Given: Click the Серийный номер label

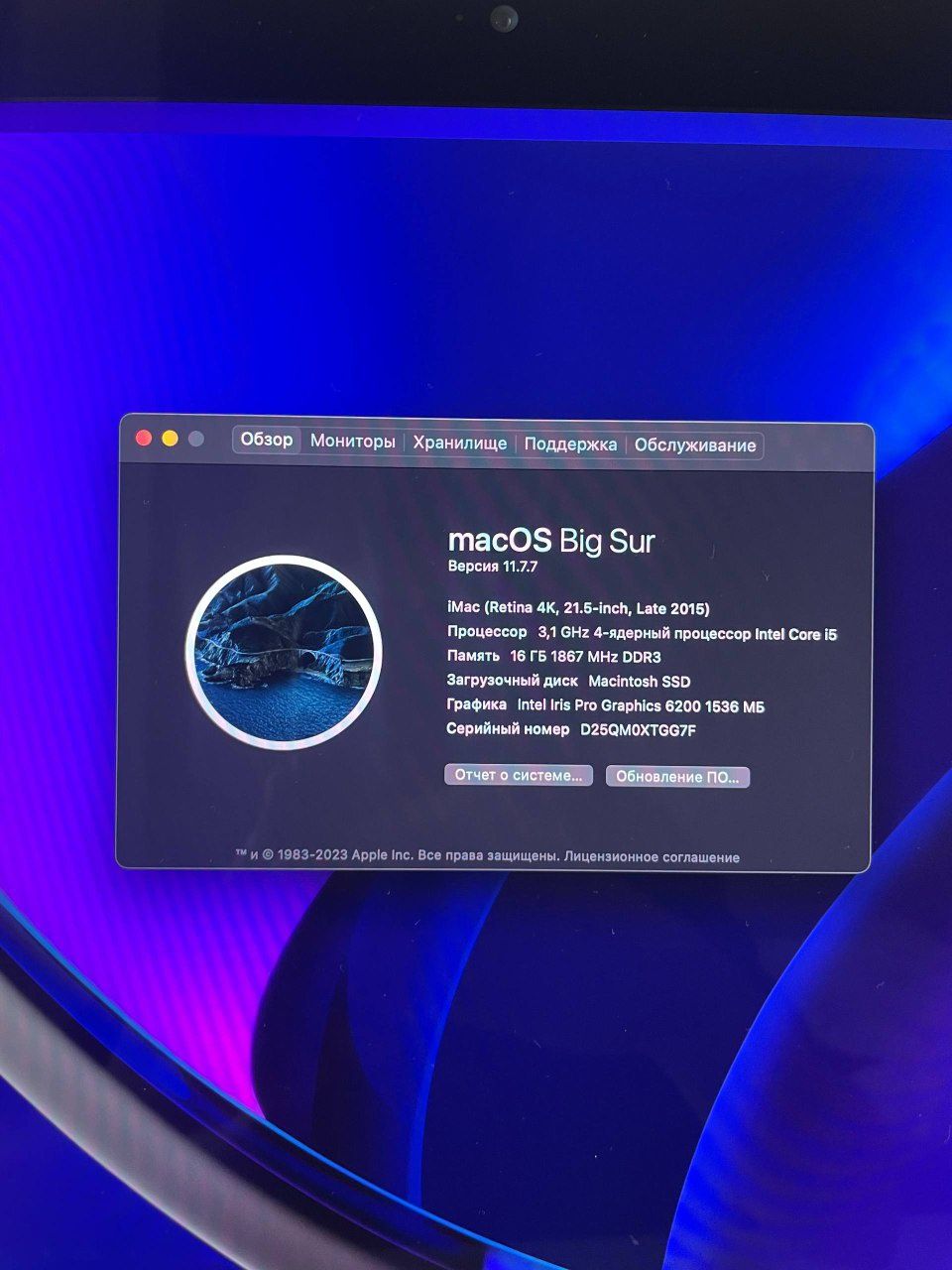Looking at the screenshot, I should 509,729.
